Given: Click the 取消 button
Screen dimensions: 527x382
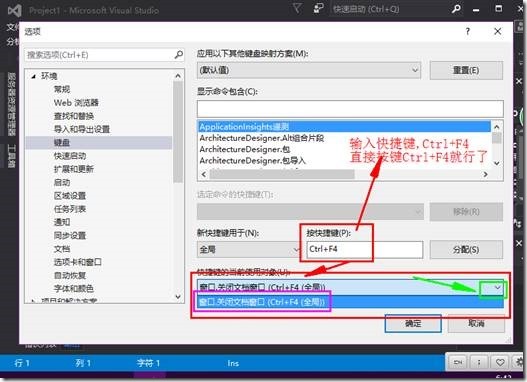Looking at the screenshot, I should pos(476,324).
